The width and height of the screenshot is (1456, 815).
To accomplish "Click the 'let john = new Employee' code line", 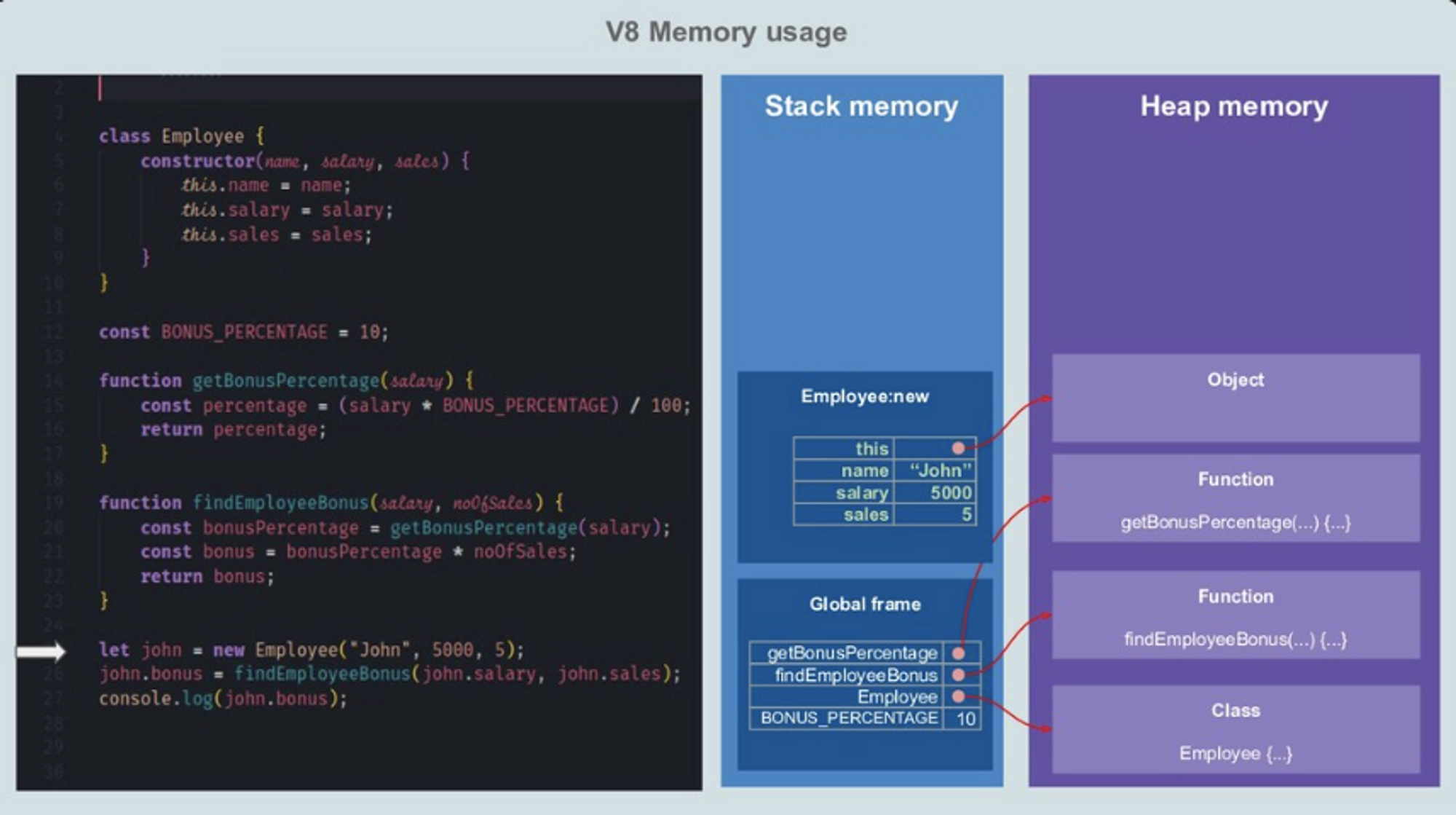I will (311, 650).
